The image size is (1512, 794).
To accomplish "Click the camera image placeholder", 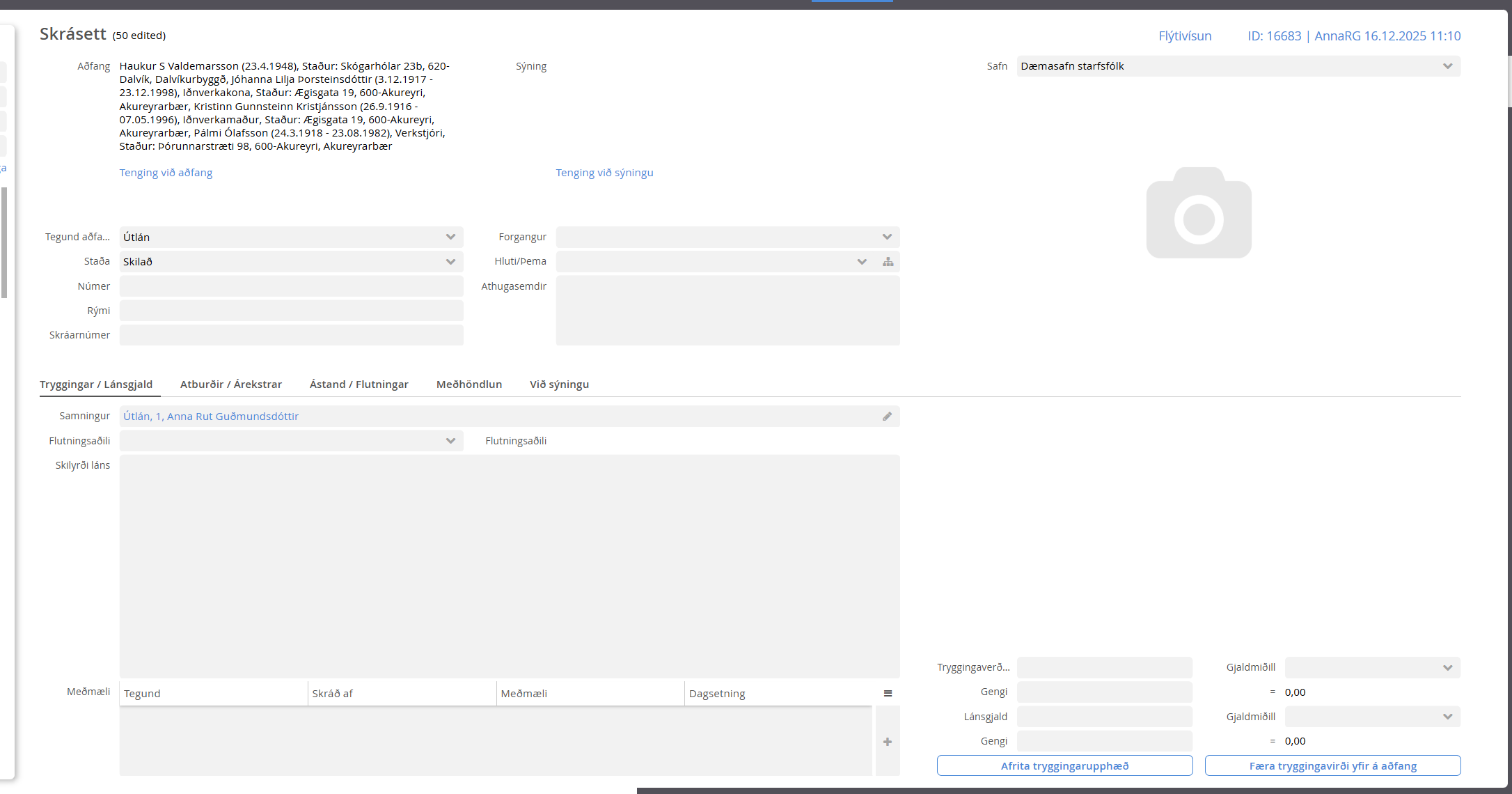I will pos(1198,213).
